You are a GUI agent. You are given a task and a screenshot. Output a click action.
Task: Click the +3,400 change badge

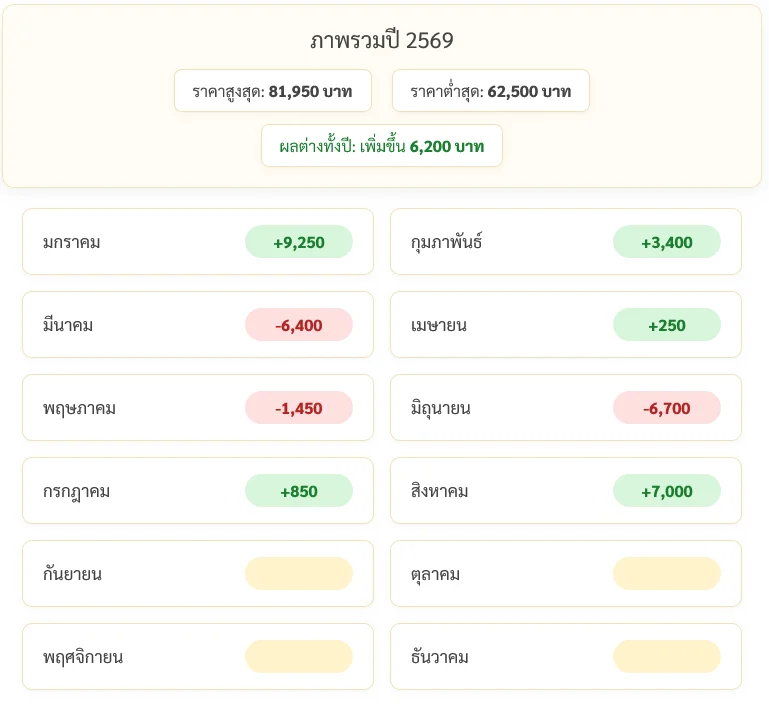(666, 242)
